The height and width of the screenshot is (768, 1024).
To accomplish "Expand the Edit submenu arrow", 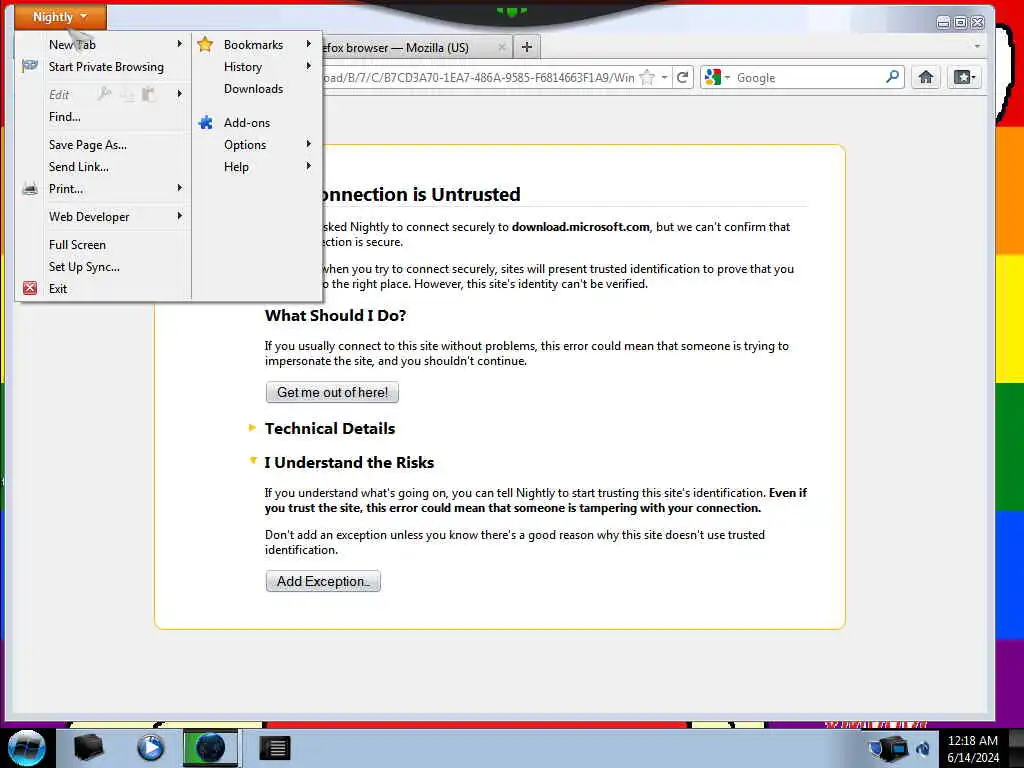I will pos(180,94).
